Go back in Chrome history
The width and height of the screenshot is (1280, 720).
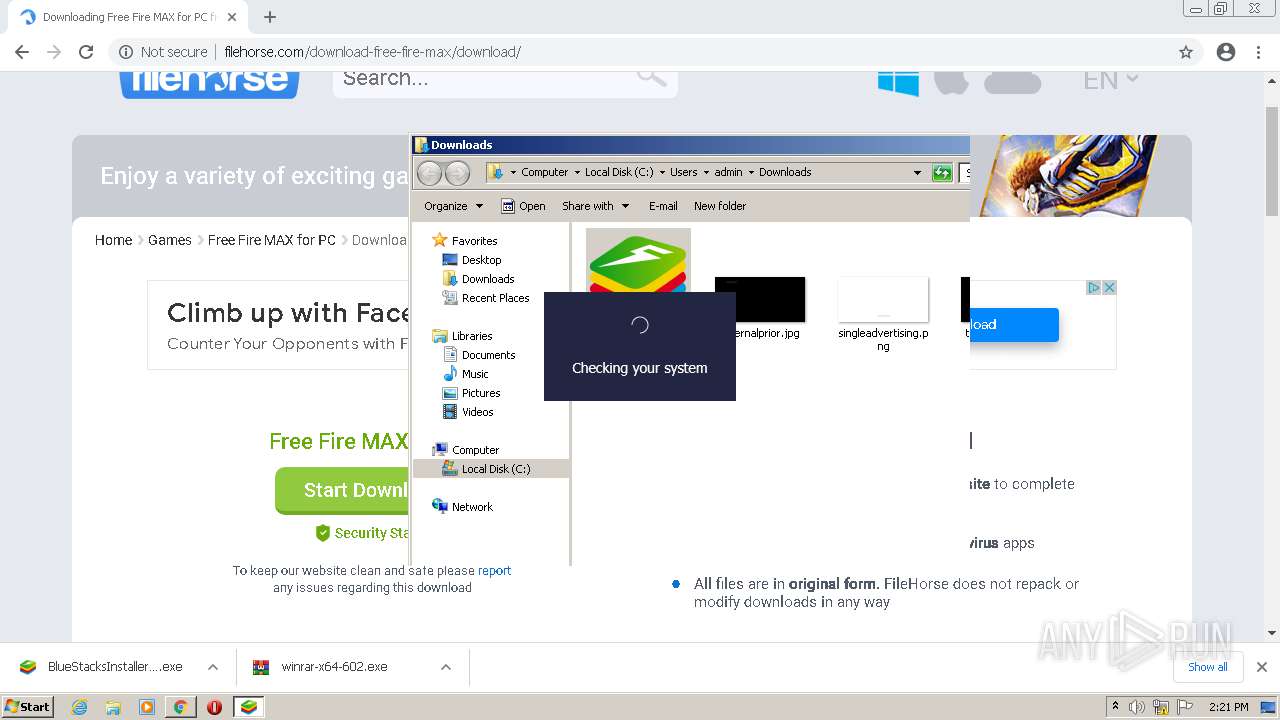pos(22,52)
